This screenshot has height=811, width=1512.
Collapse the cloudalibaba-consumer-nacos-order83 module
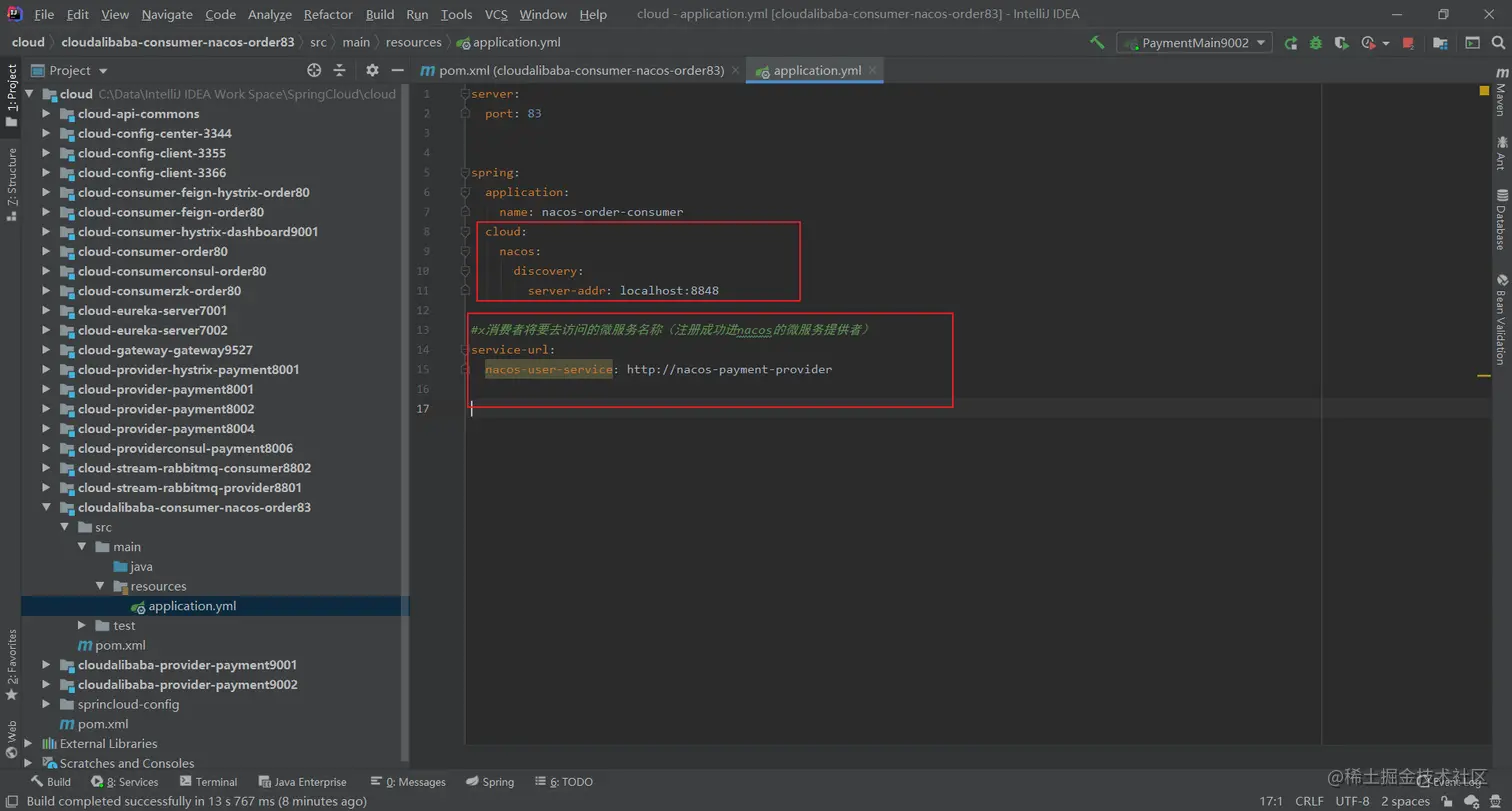46,507
